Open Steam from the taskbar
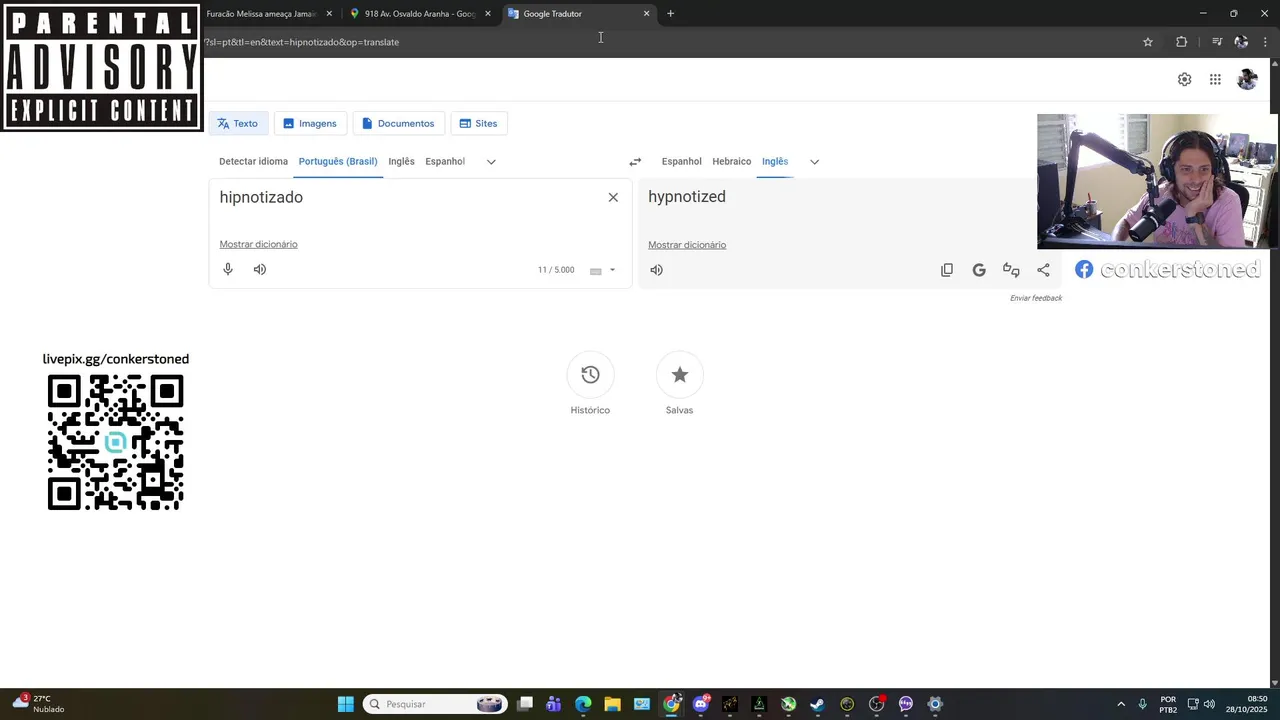Image resolution: width=1280 pixels, height=720 pixels. [x=817, y=704]
